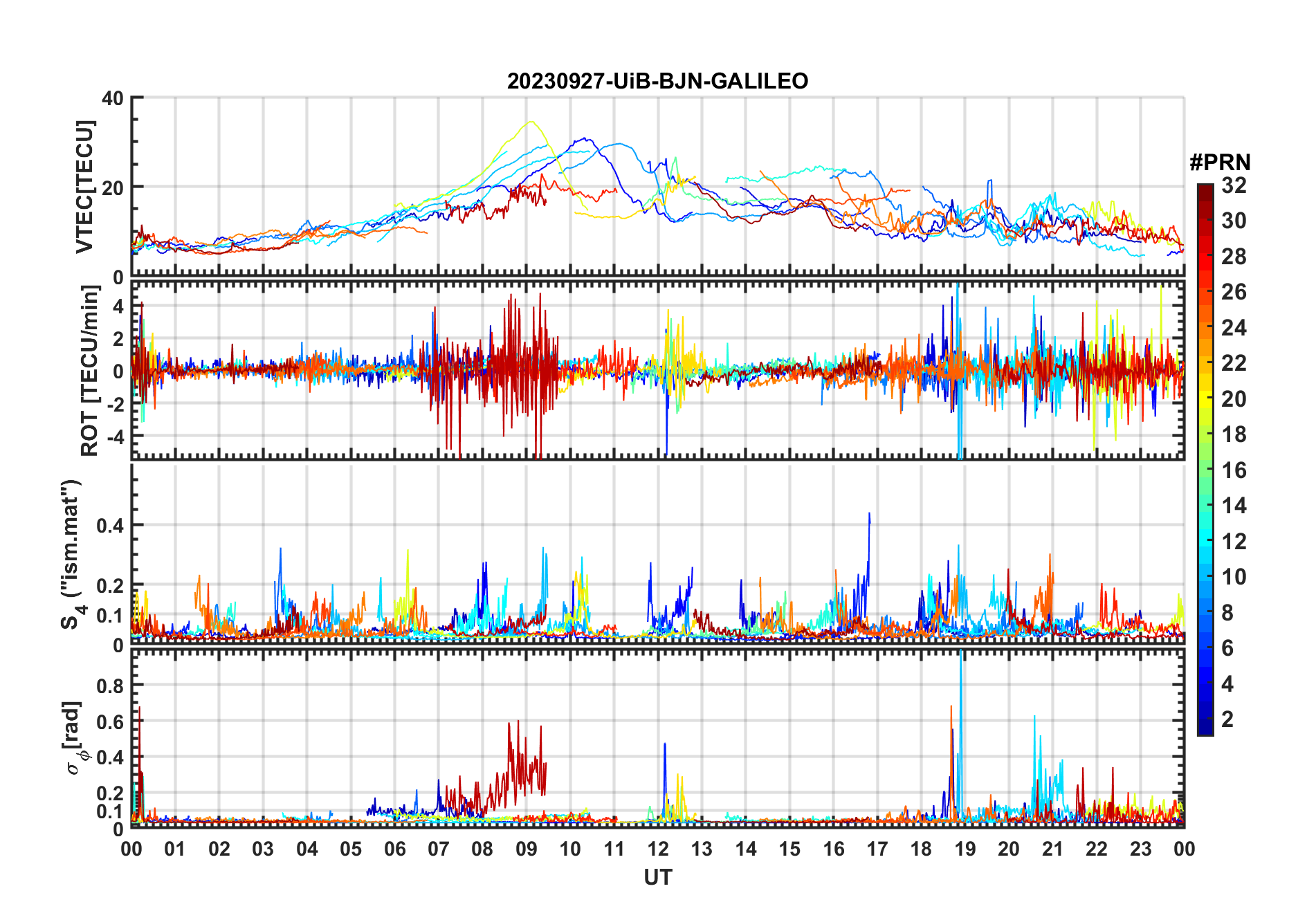The image size is (1316, 920).
Task: Click the sigma phi axis tick label 0.8
Action: (110, 686)
